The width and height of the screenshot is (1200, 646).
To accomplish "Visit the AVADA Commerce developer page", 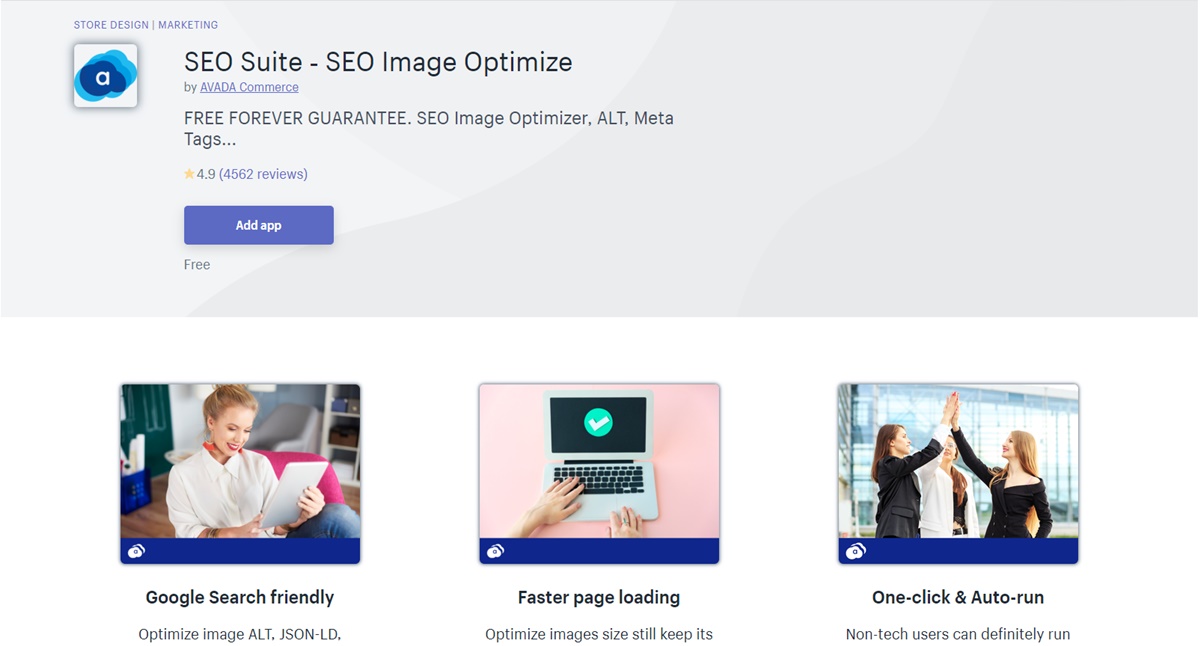I will tap(249, 87).
